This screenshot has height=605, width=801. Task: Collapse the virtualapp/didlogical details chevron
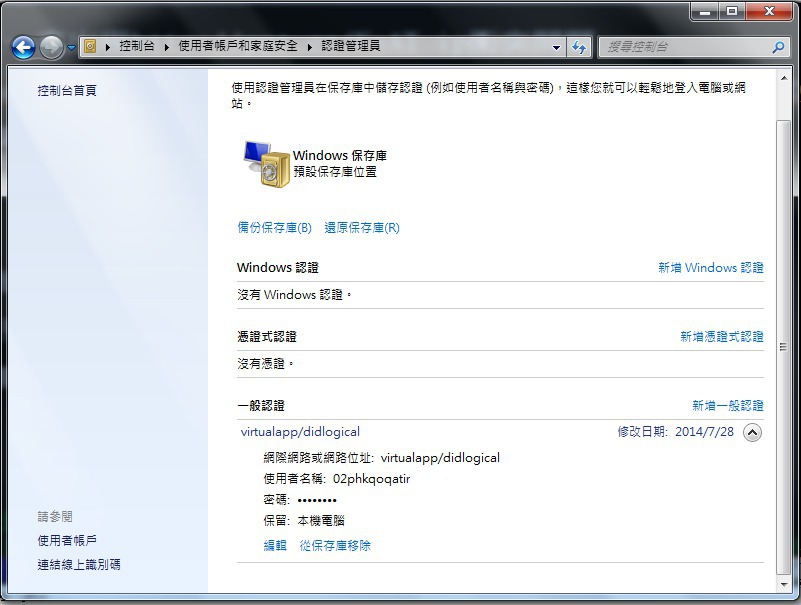click(752, 433)
